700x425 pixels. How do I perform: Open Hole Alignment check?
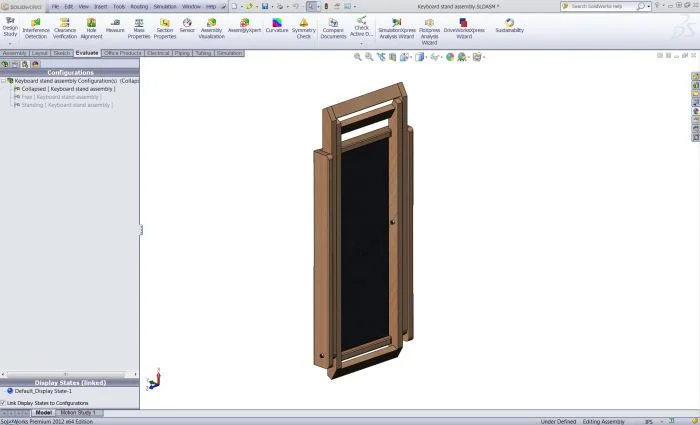[x=91, y=27]
